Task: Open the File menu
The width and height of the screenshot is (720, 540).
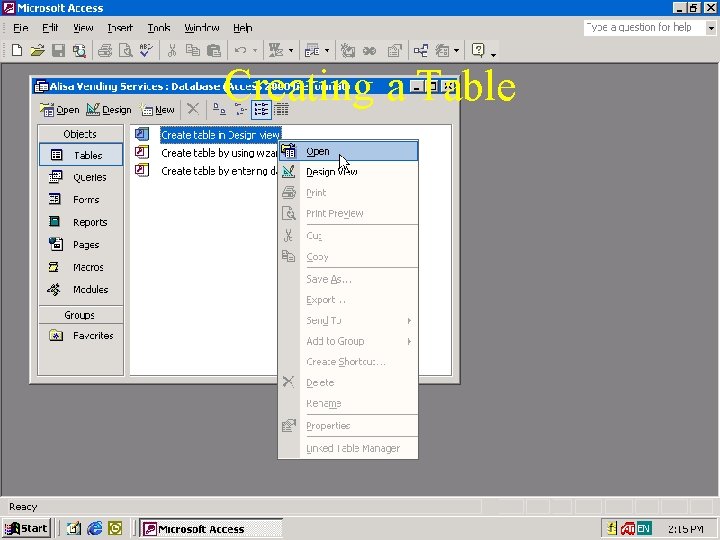Action: tap(21, 28)
